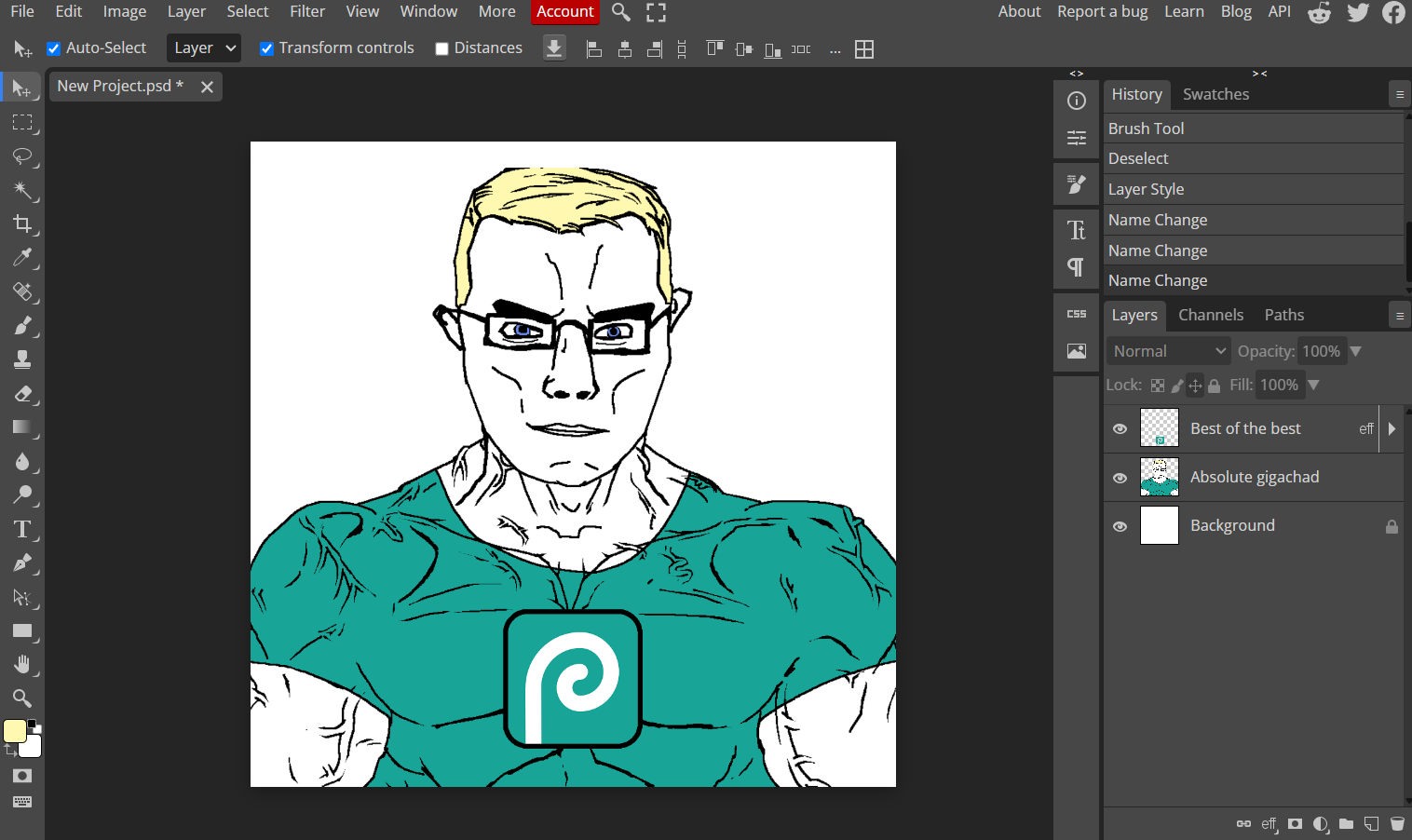Viewport: 1412px width, 840px height.
Task: Open the Opacity slider dropdown arrow
Action: tap(1356, 351)
